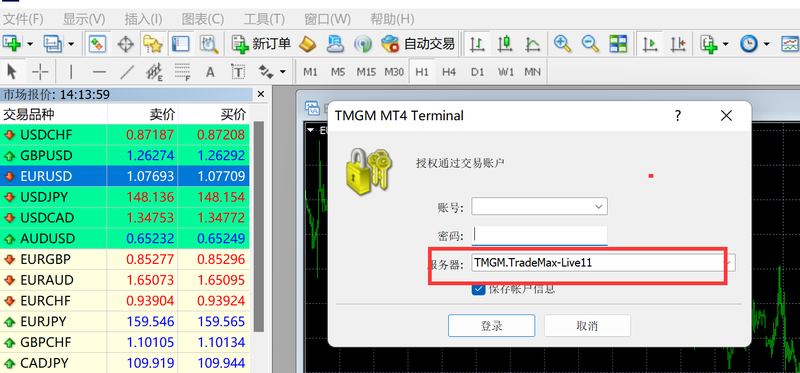Viewport: 800px width, 373px height.
Task: Expand the new chart dropdown arrow
Action: (x=30, y=44)
